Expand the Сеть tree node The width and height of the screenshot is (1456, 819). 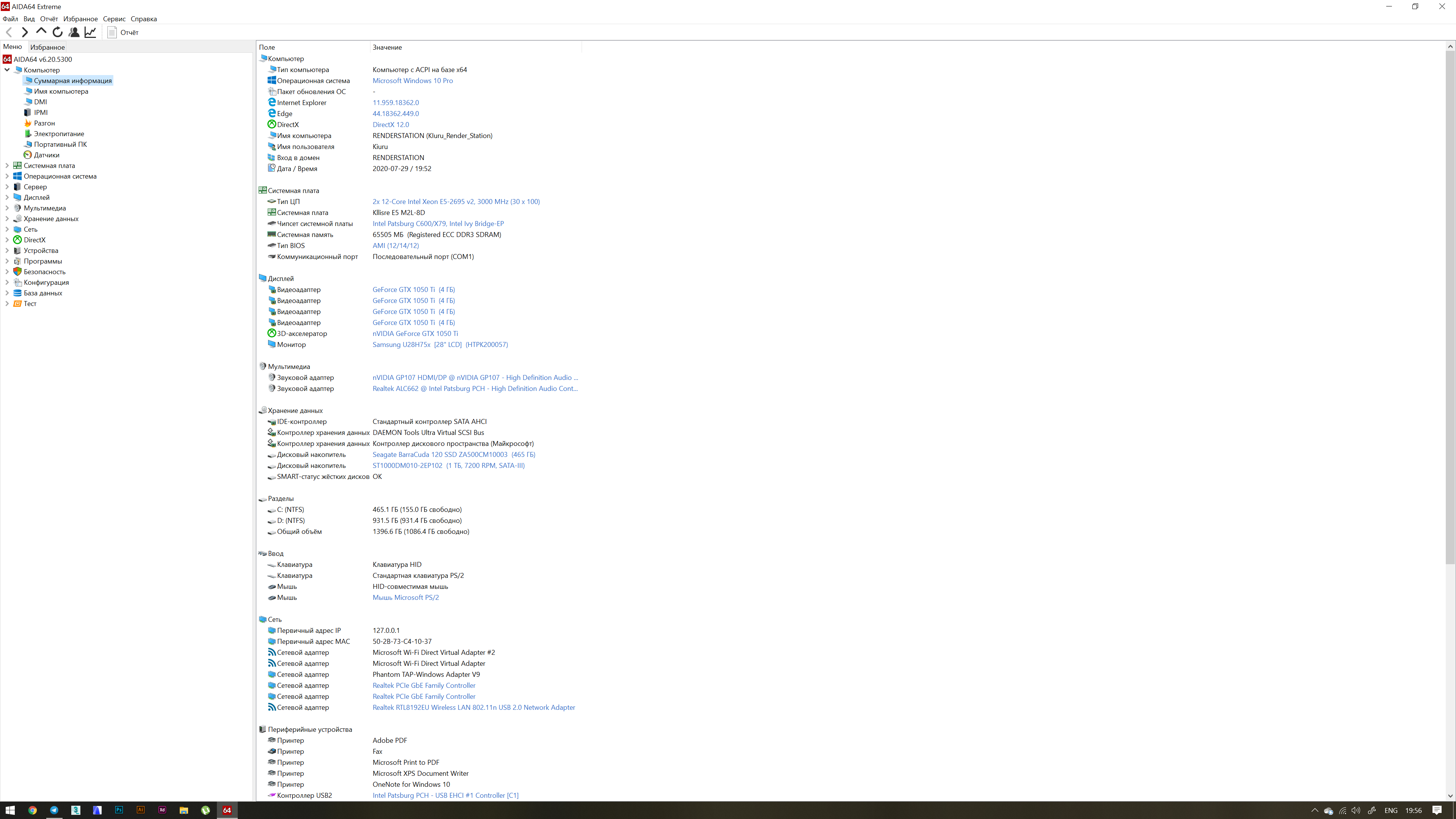[x=7, y=229]
